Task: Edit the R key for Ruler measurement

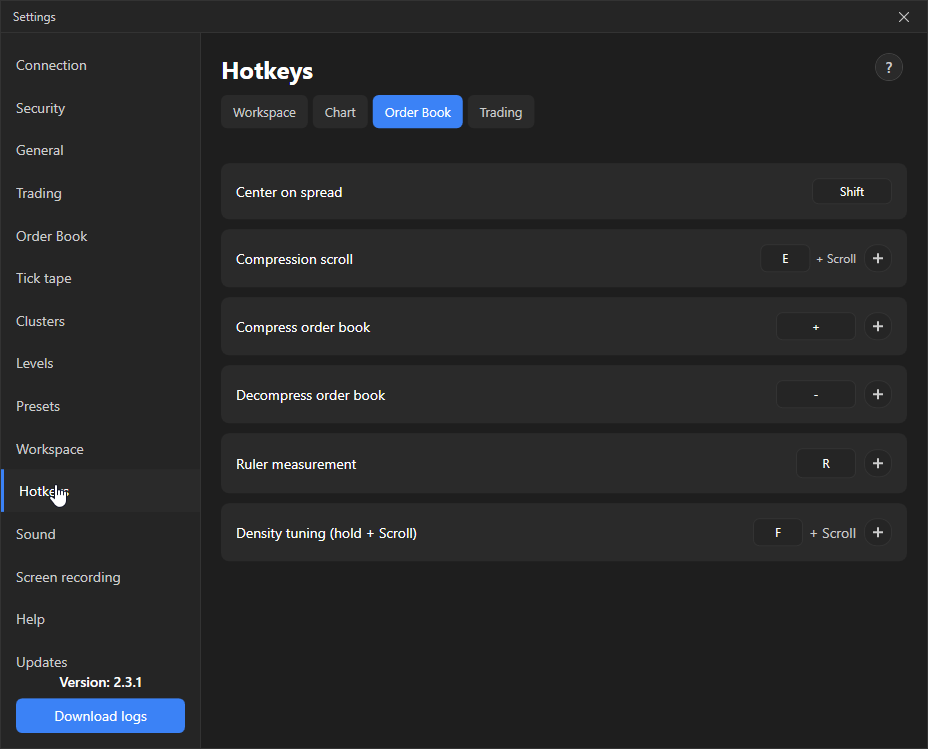Action: point(826,464)
